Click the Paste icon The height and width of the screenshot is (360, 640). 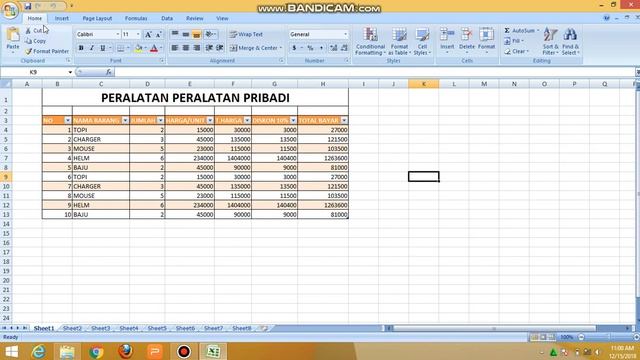tap(13, 35)
